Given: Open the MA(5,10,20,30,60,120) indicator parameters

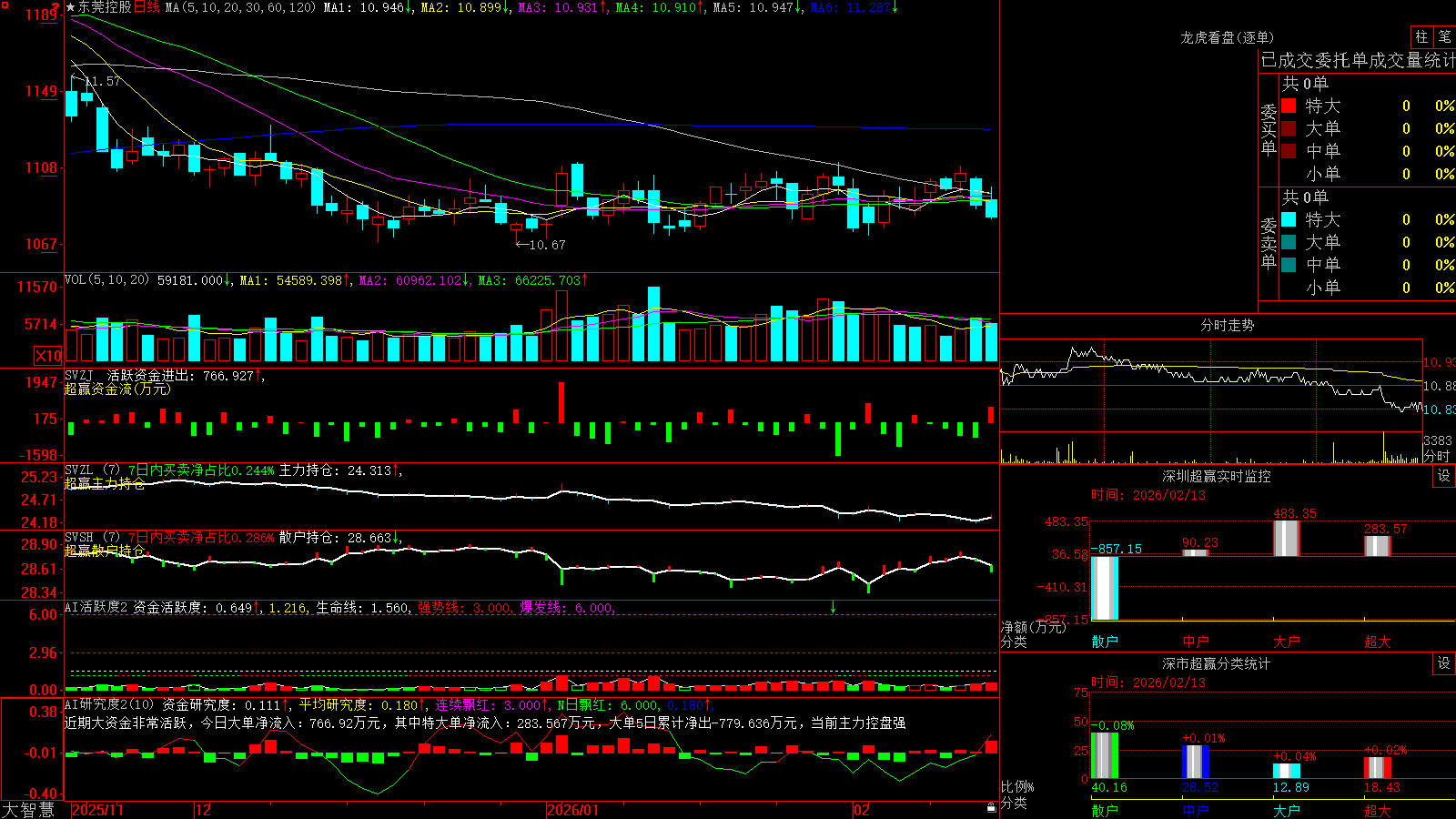Looking at the screenshot, I should click(x=241, y=7).
